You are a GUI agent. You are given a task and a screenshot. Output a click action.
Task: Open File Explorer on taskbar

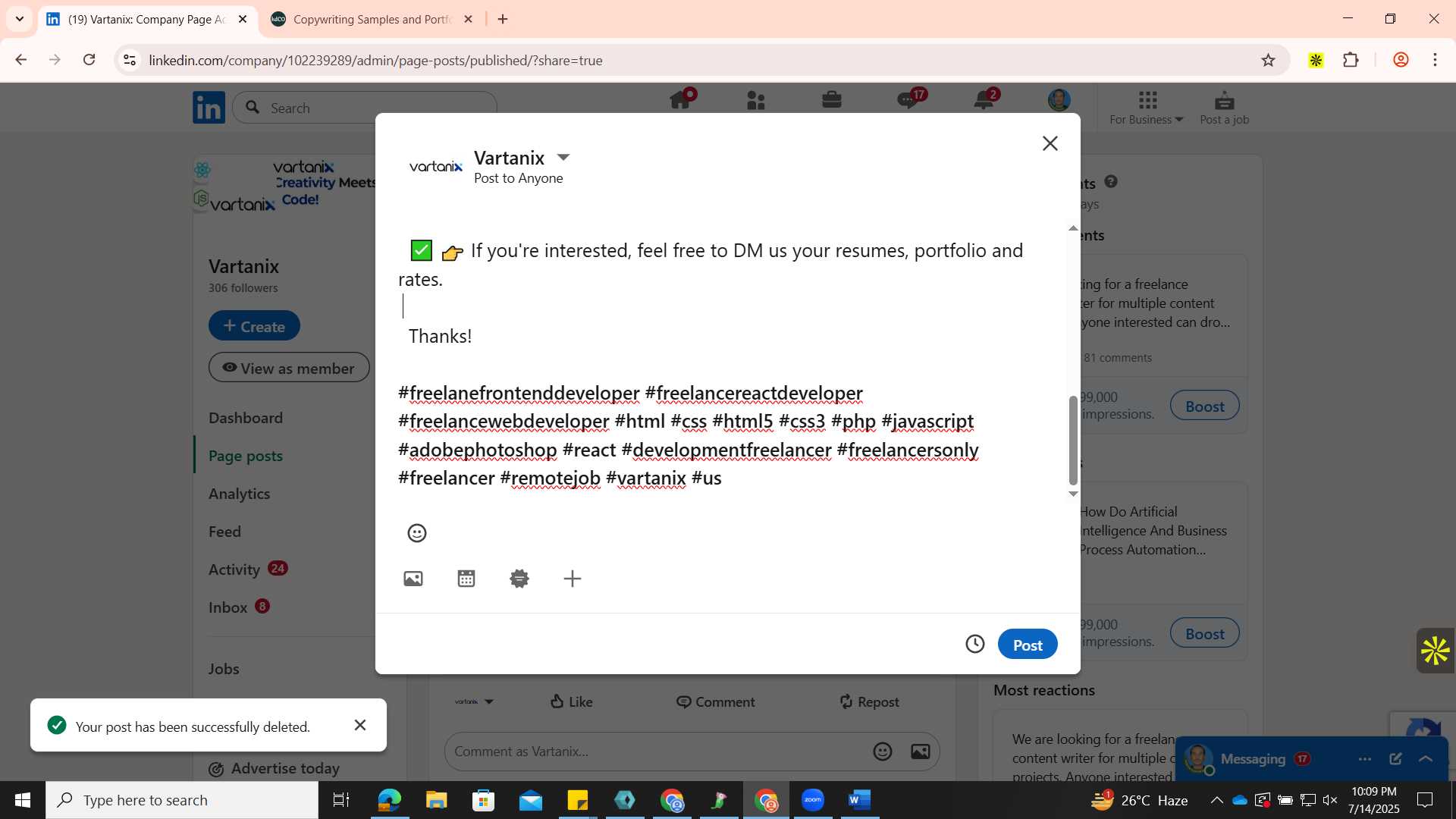click(437, 800)
